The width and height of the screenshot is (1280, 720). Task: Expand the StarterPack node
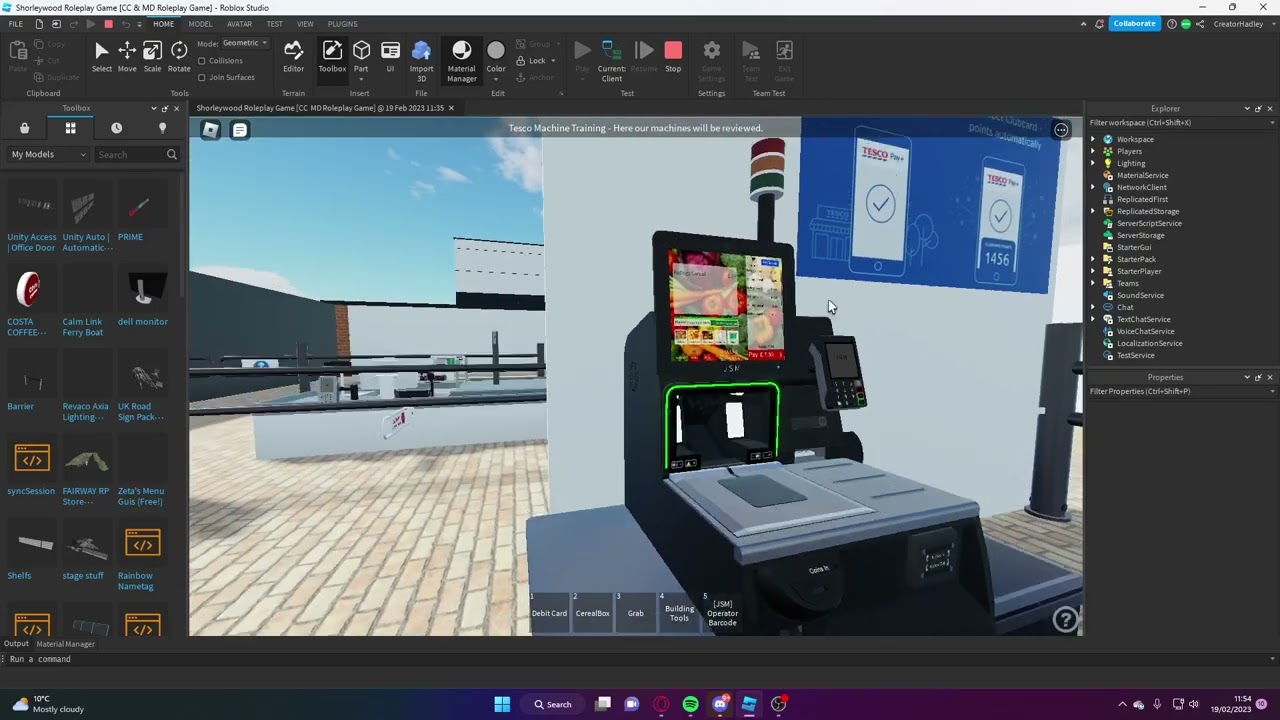tap(1092, 259)
